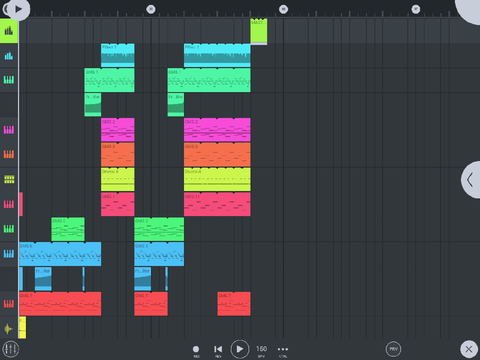Close the view with the X button
The height and width of the screenshot is (360, 480).
click(x=469, y=349)
